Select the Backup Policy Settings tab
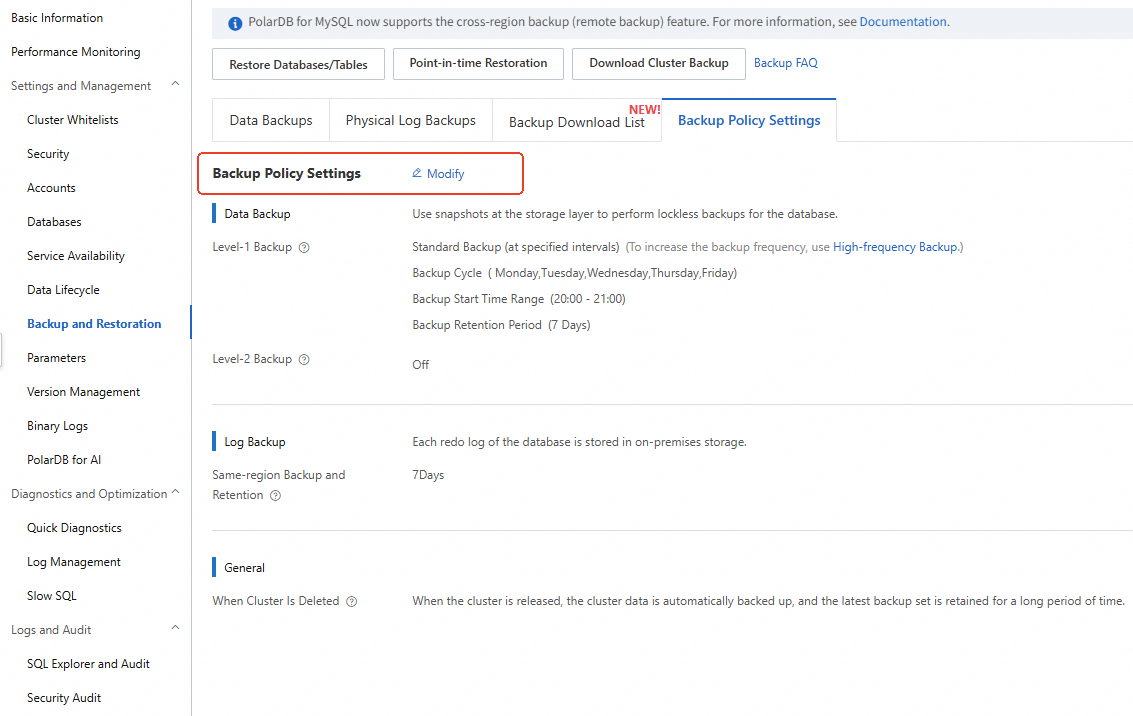 tap(749, 120)
